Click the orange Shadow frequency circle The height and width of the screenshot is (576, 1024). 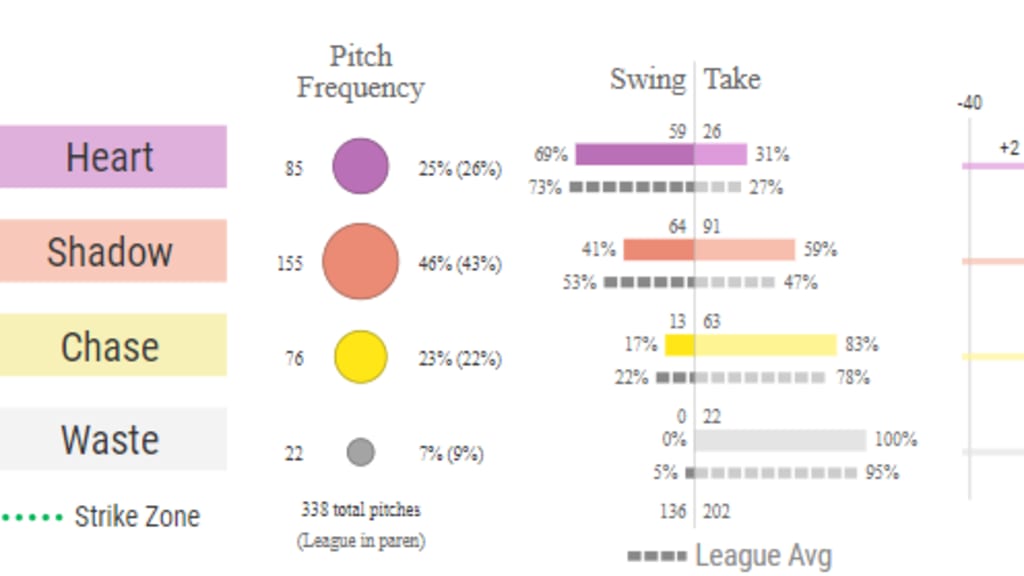(x=360, y=261)
